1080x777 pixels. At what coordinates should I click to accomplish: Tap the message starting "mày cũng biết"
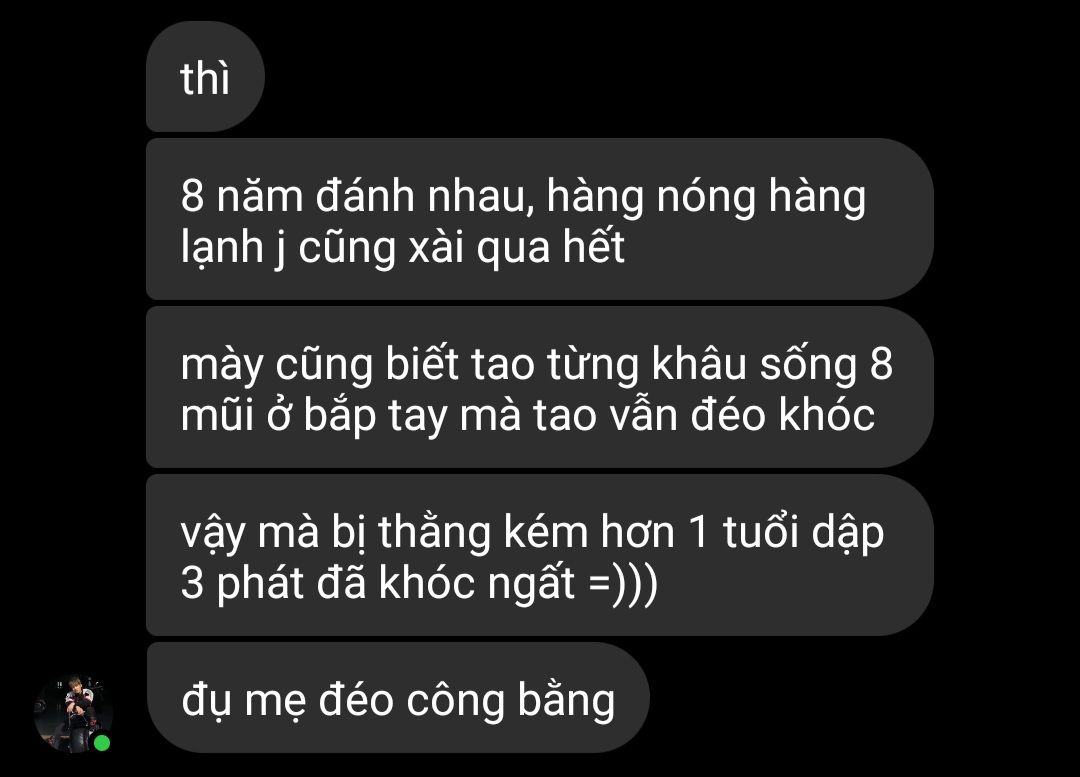pos(539,387)
